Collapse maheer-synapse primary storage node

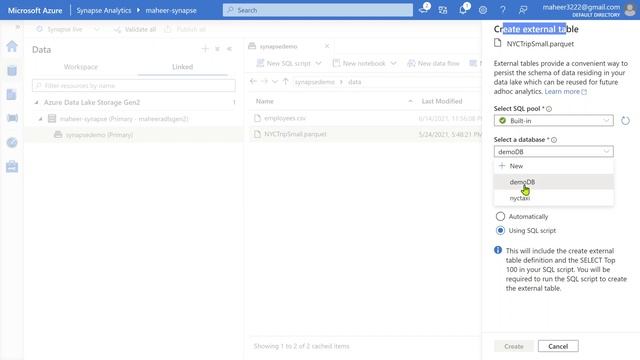pos(40,119)
